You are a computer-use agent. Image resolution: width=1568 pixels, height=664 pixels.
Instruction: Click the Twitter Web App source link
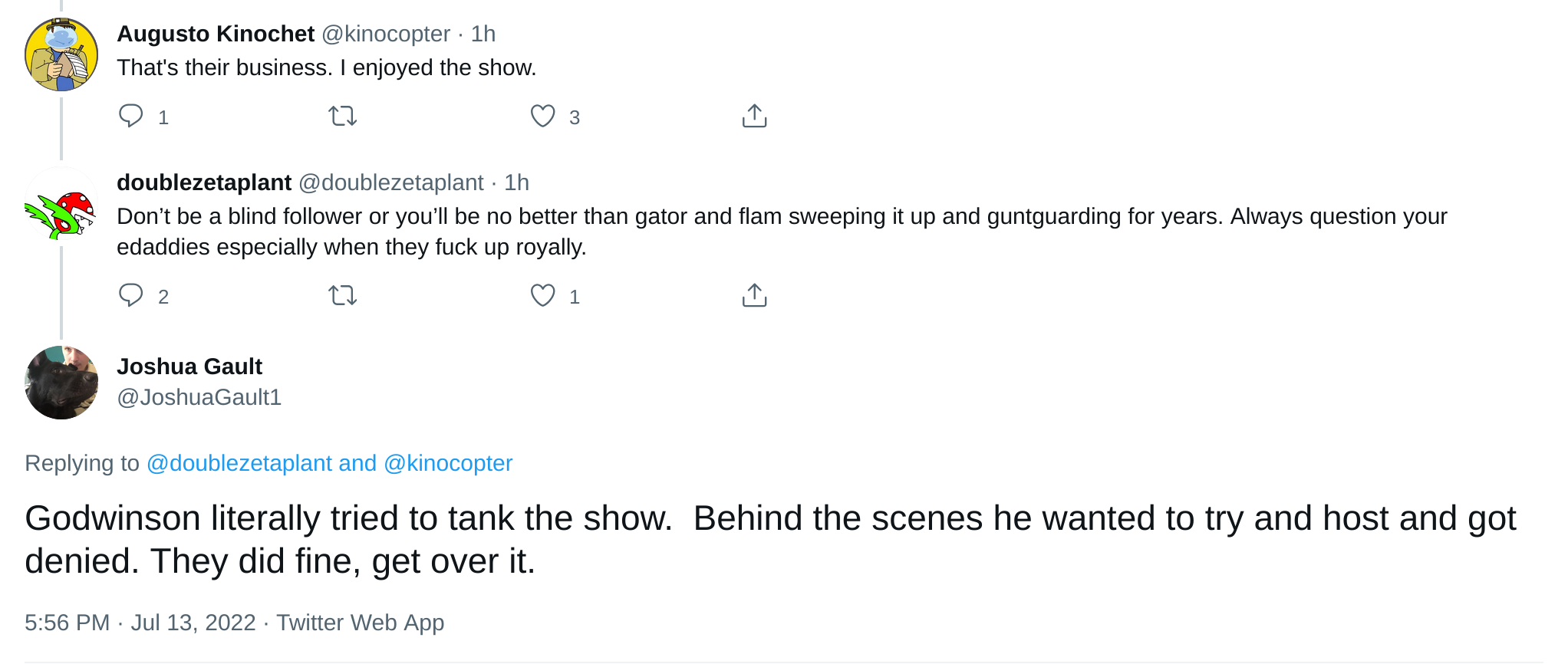361,623
